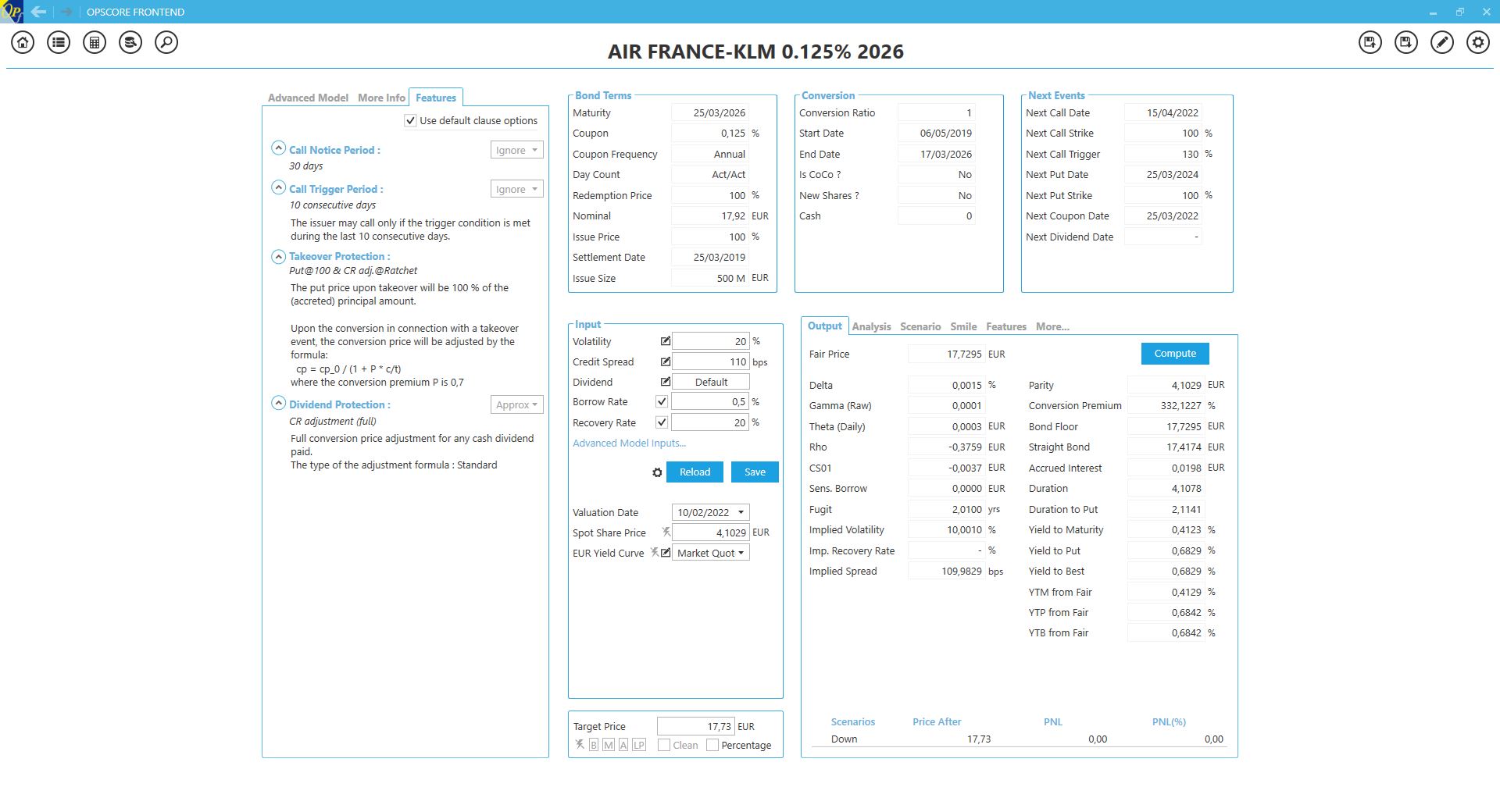Enable the Percentage checkbox
This screenshot has width=1500, height=812.
point(712,745)
